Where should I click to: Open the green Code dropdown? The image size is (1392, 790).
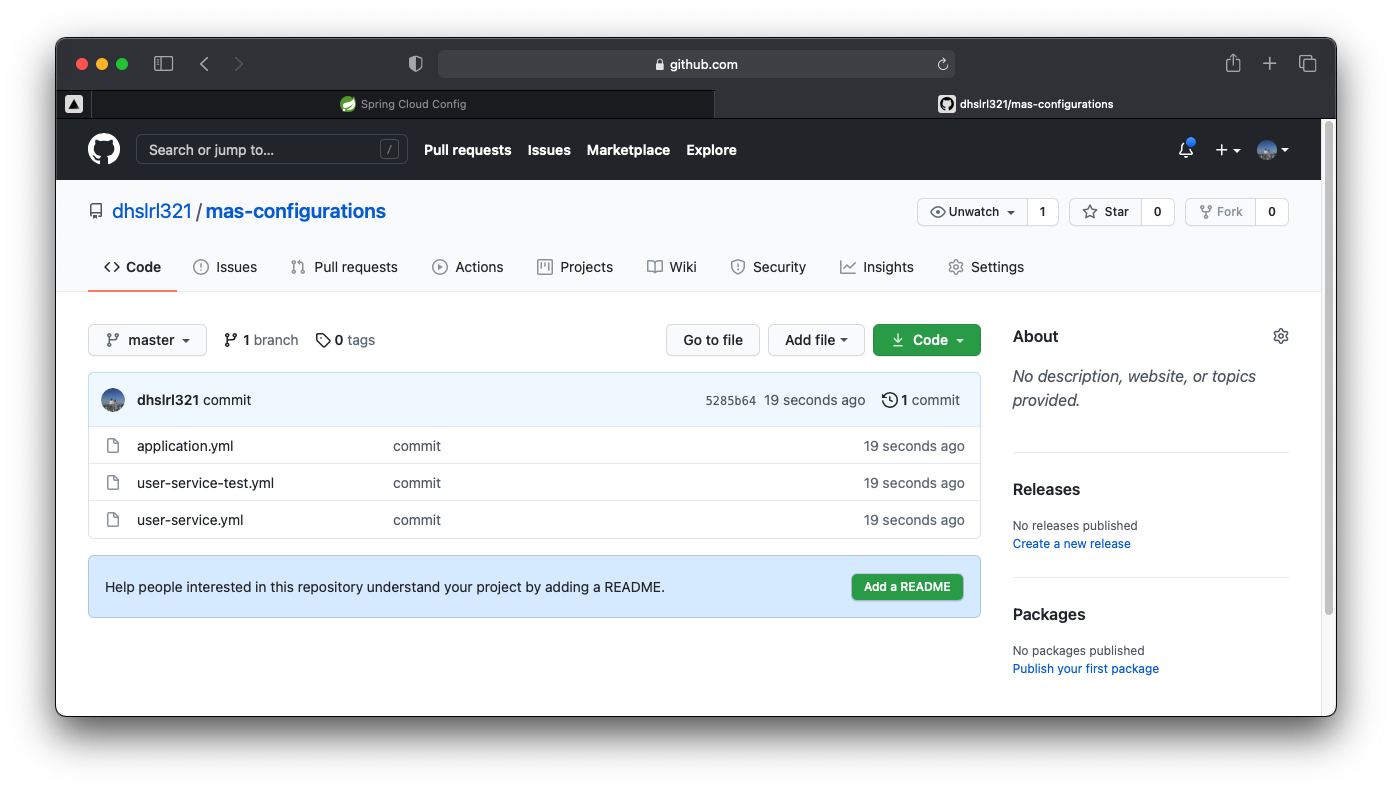tap(927, 340)
